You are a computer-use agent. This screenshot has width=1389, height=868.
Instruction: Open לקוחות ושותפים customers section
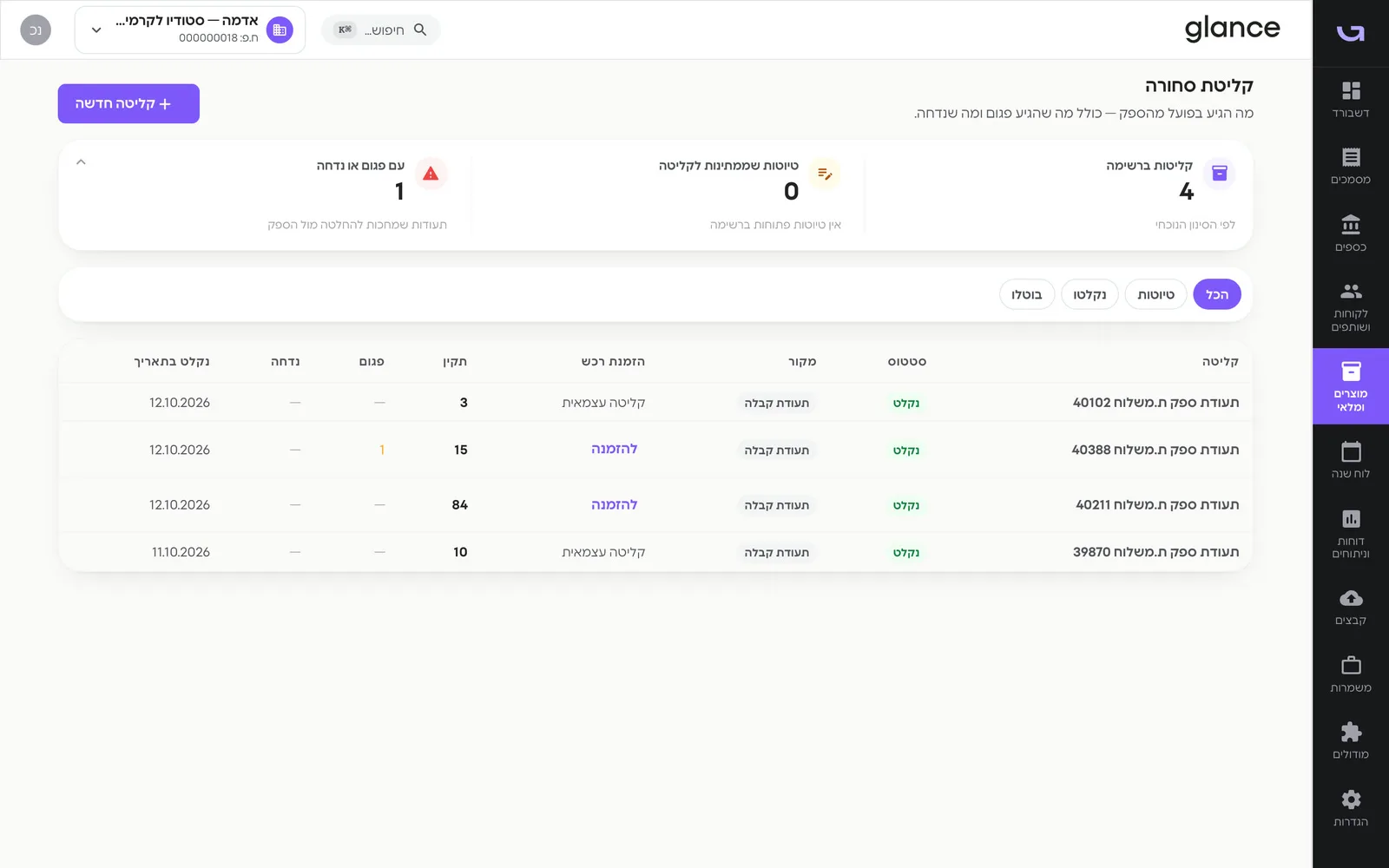tap(1351, 307)
